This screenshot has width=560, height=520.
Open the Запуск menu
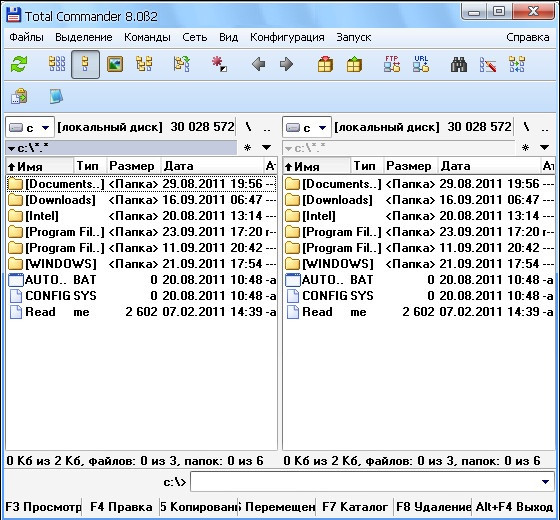coord(354,37)
